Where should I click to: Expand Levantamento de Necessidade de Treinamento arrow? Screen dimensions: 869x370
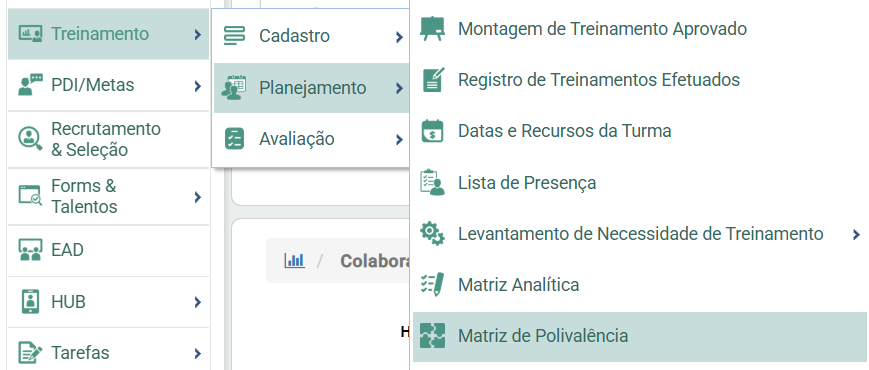pos(856,235)
